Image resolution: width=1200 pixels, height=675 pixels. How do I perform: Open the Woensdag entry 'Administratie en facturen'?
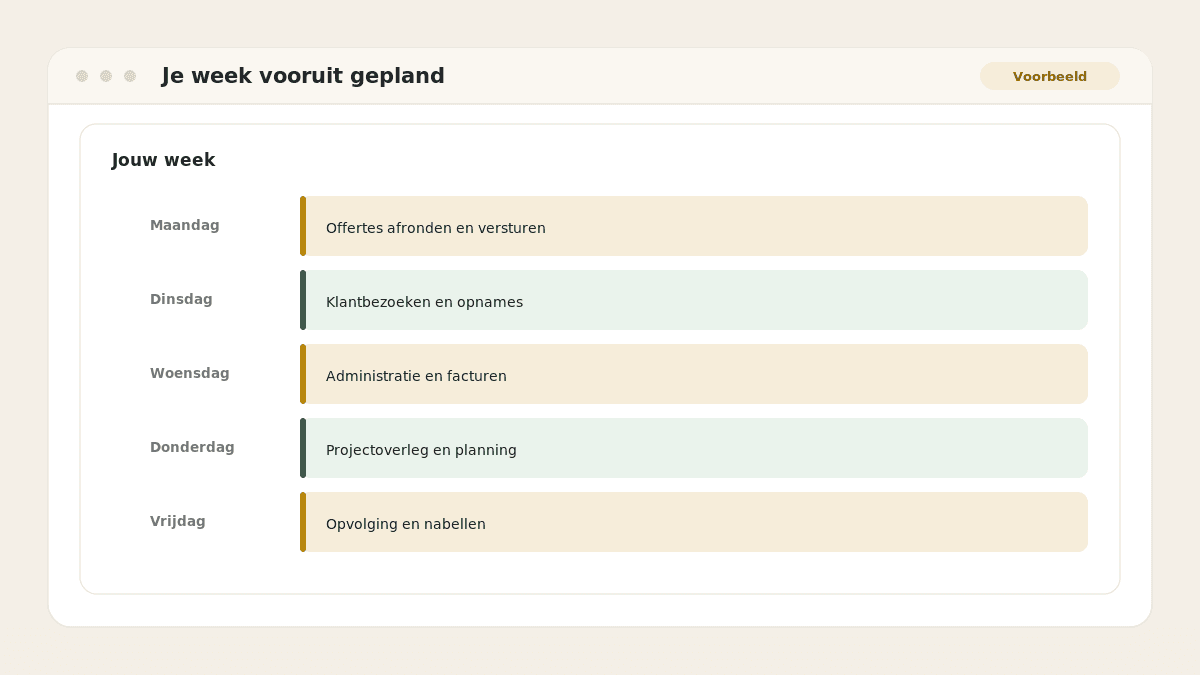click(694, 374)
